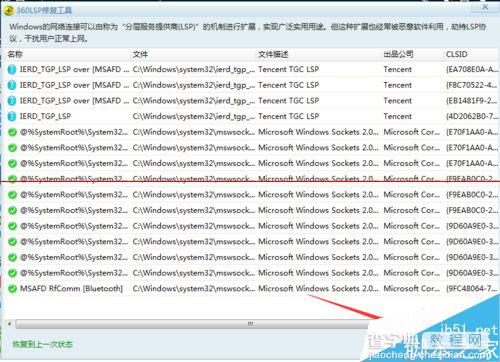Image resolution: width=500 pixels, height=362 pixels.
Task: Click Tencent TGC LSP description in the {4D2062B0 row
Action: tap(289, 116)
